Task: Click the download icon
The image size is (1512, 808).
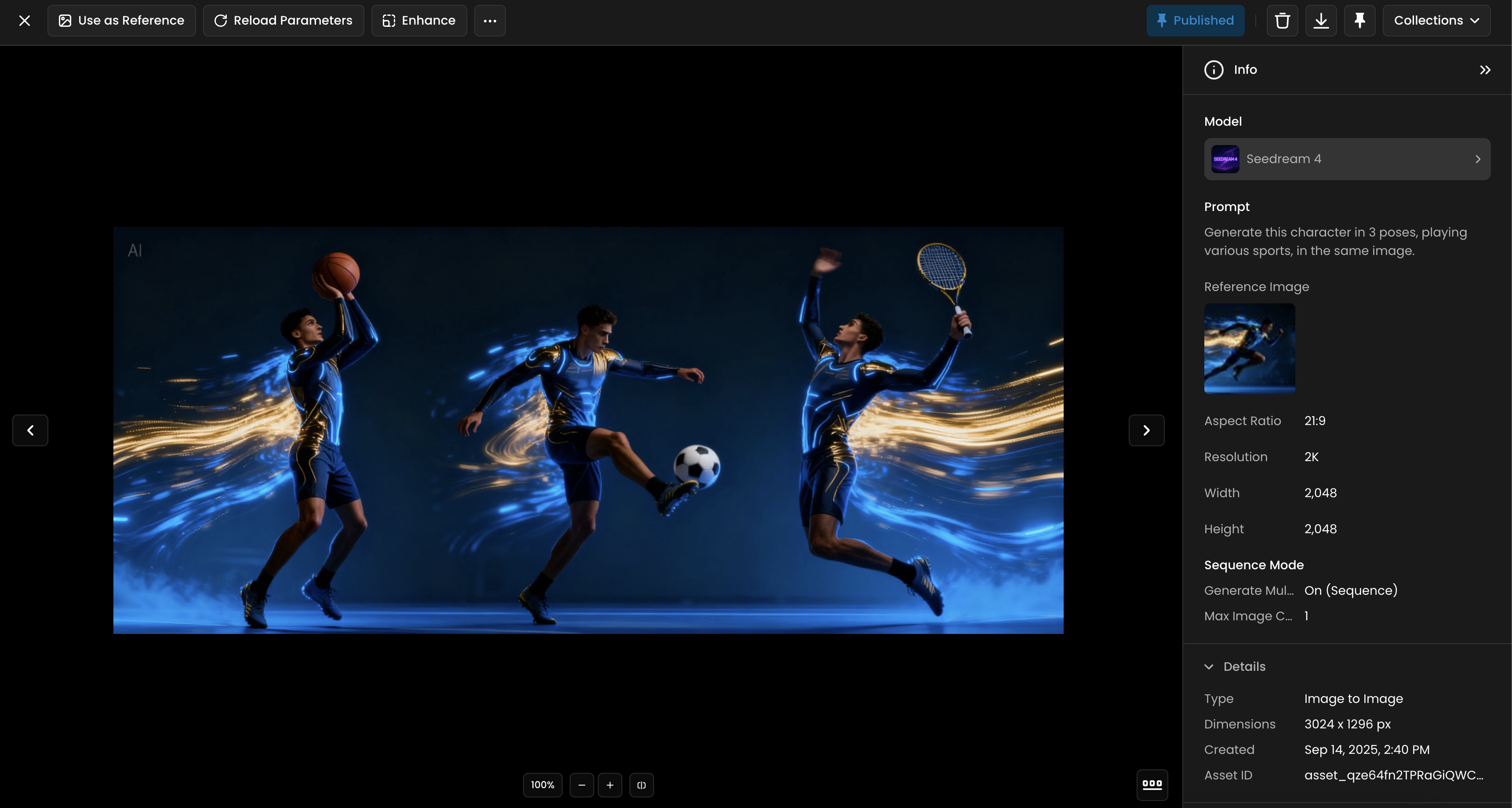Action: click(x=1321, y=21)
